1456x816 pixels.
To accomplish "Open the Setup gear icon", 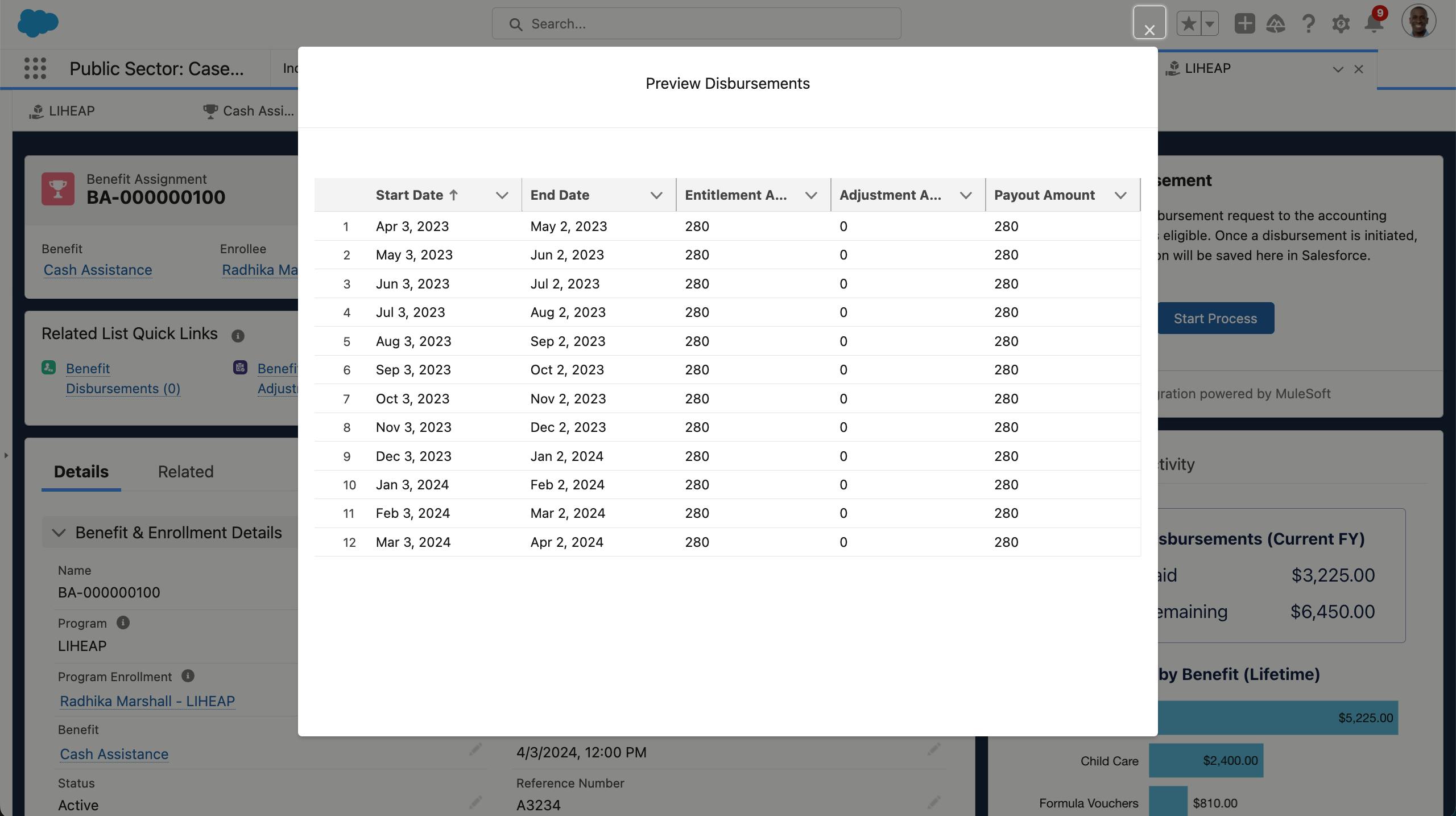I will tap(1341, 24).
